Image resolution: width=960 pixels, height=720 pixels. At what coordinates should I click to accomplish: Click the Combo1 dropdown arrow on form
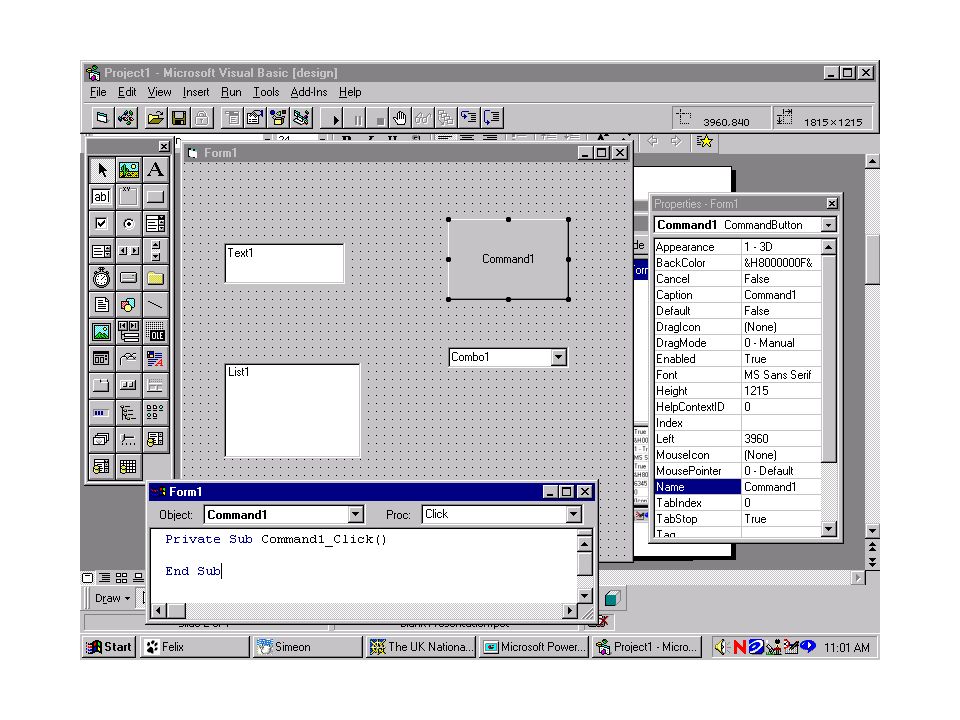558,357
